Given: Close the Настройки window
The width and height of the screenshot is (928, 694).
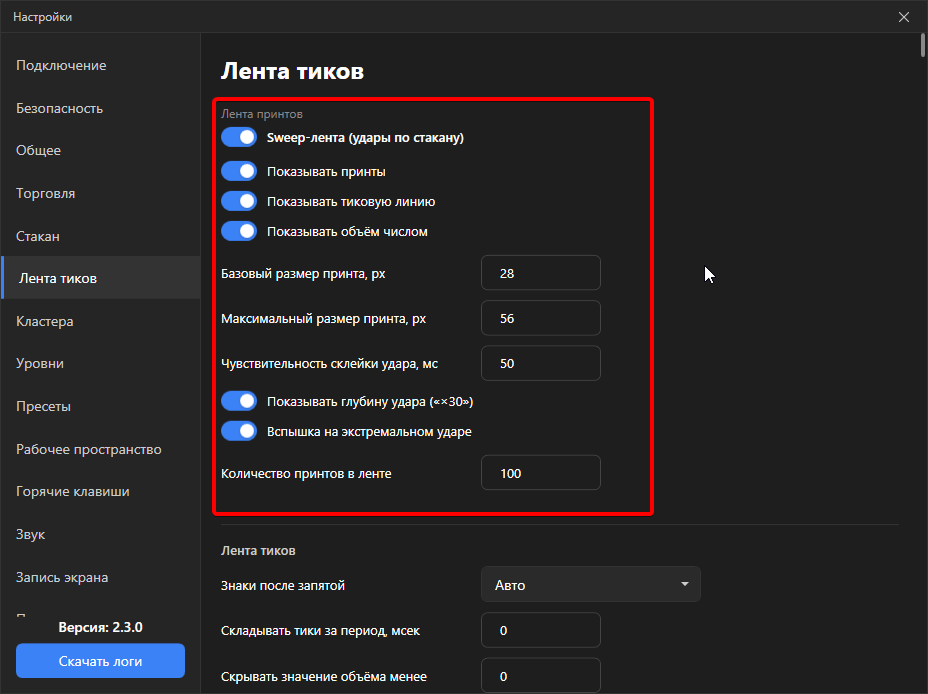Looking at the screenshot, I should point(904,17).
